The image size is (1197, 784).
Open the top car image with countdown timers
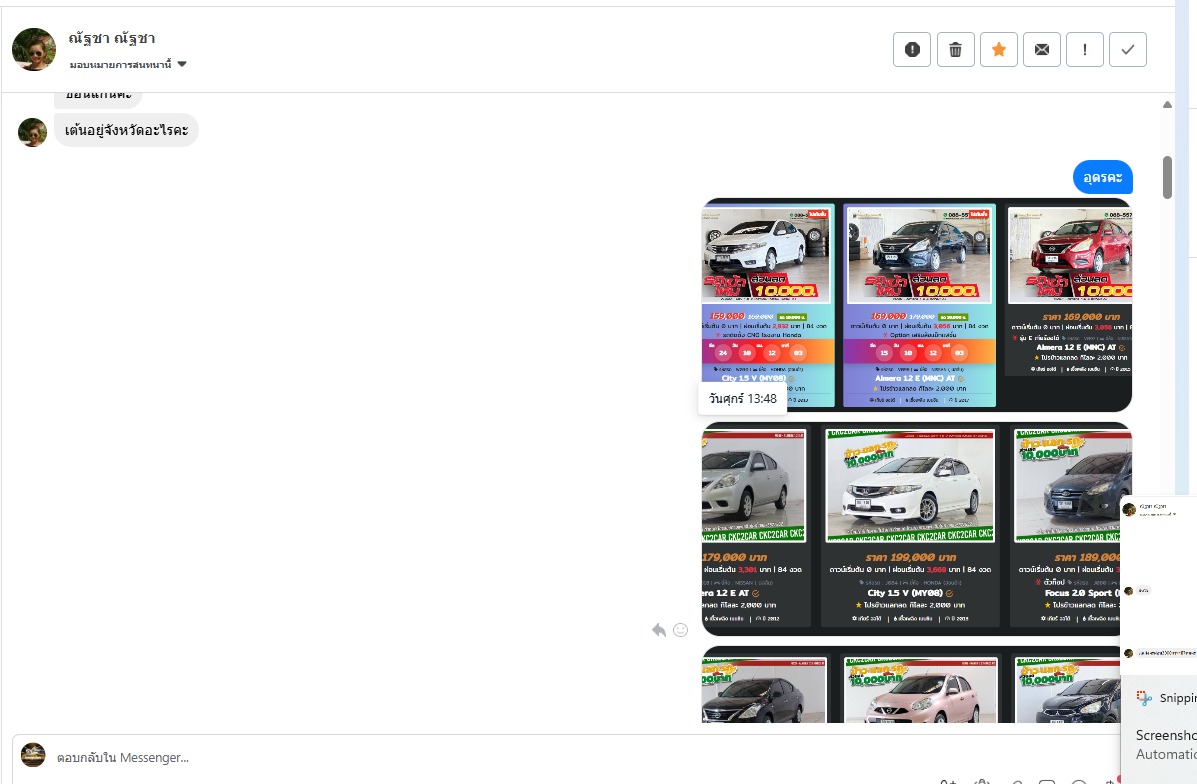click(916, 305)
